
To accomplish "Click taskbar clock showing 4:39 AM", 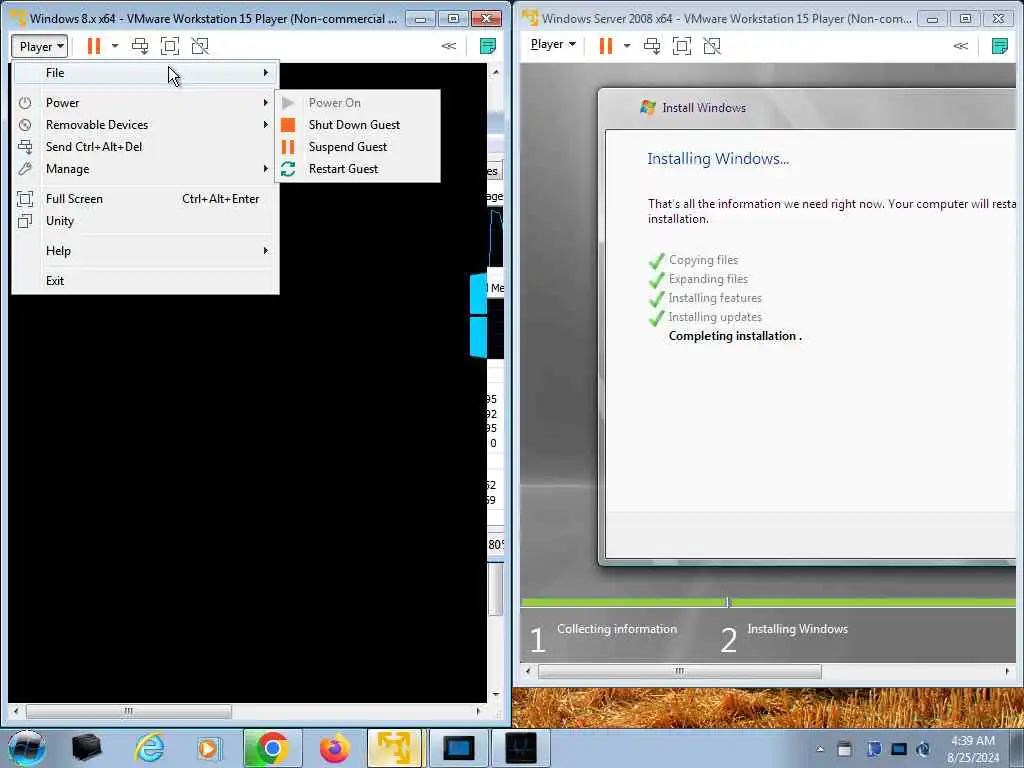I will tap(973, 749).
